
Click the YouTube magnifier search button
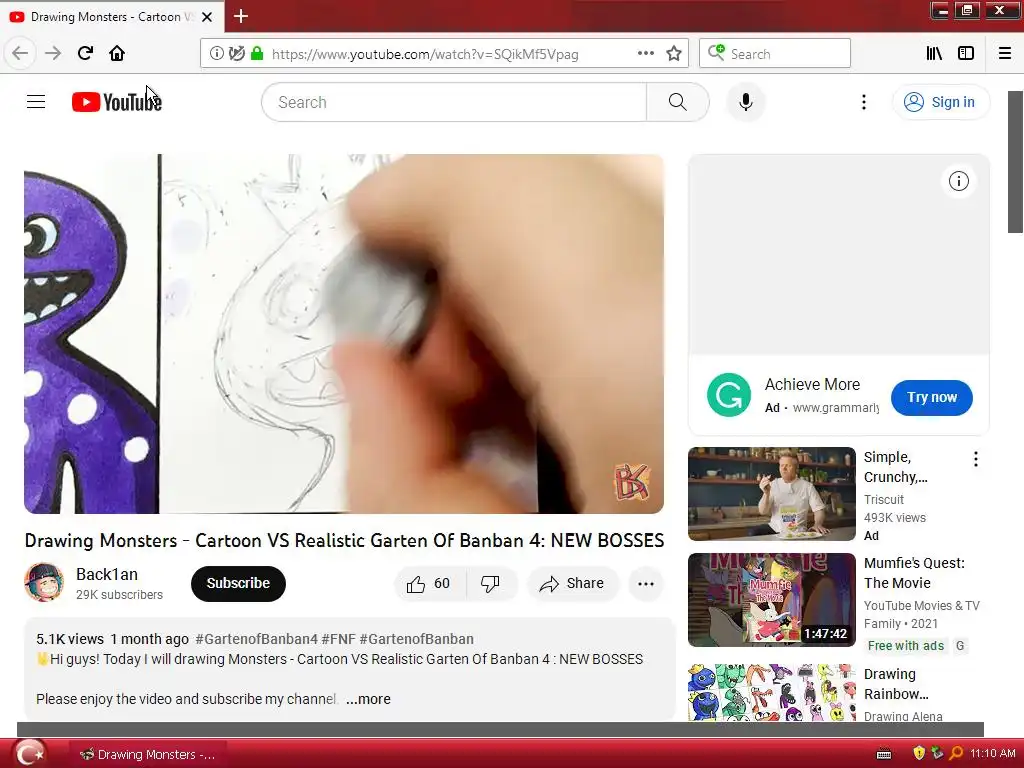678,103
